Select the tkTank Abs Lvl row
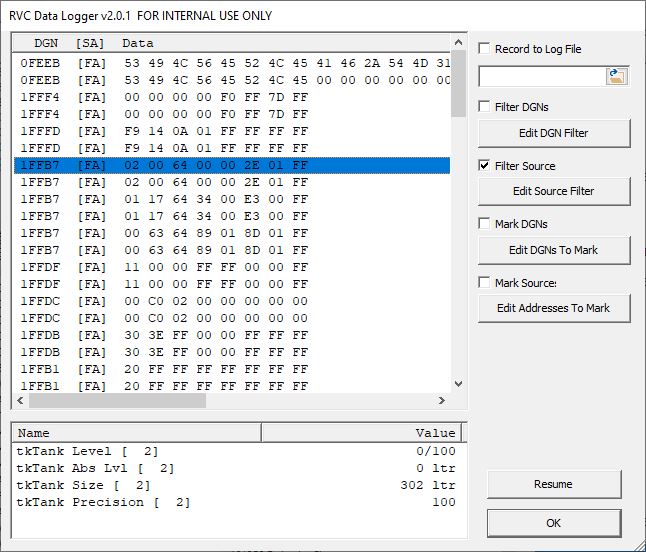The height and width of the screenshot is (552, 646). 236,468
